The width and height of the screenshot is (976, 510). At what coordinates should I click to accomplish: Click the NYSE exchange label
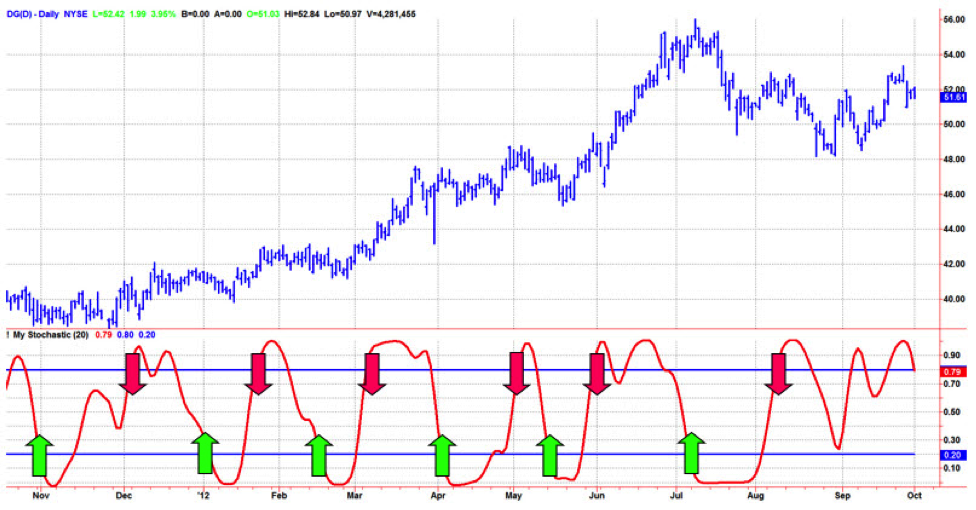coord(75,14)
